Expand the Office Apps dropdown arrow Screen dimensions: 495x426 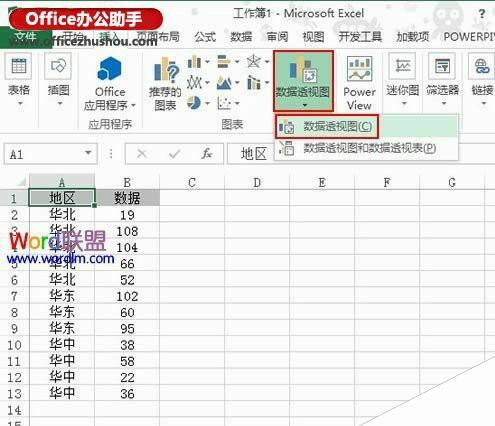click(133, 106)
